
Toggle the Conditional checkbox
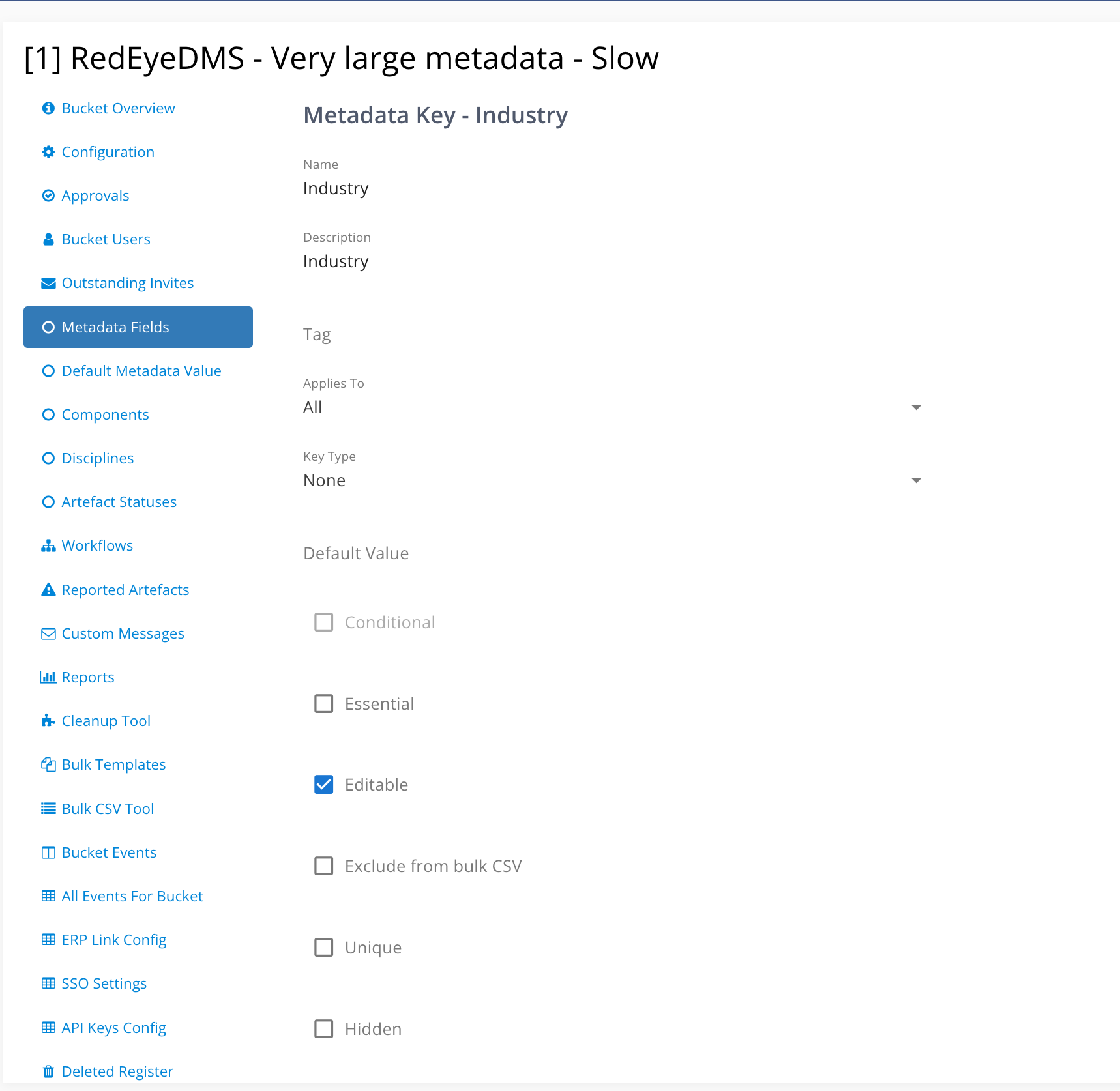[x=324, y=622]
